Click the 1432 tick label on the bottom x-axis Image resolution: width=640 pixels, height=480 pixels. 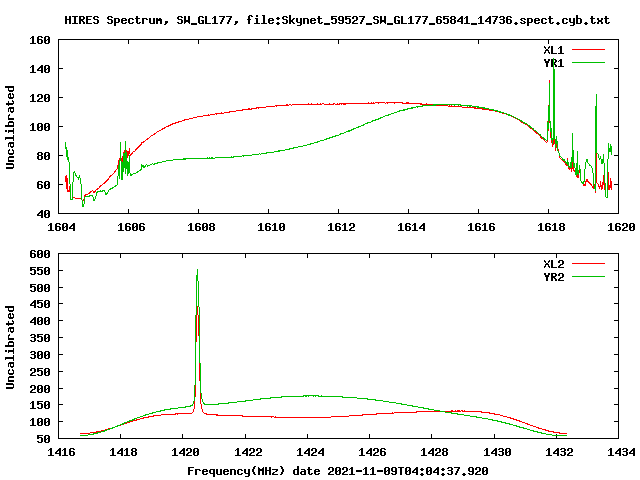[x=559, y=452]
